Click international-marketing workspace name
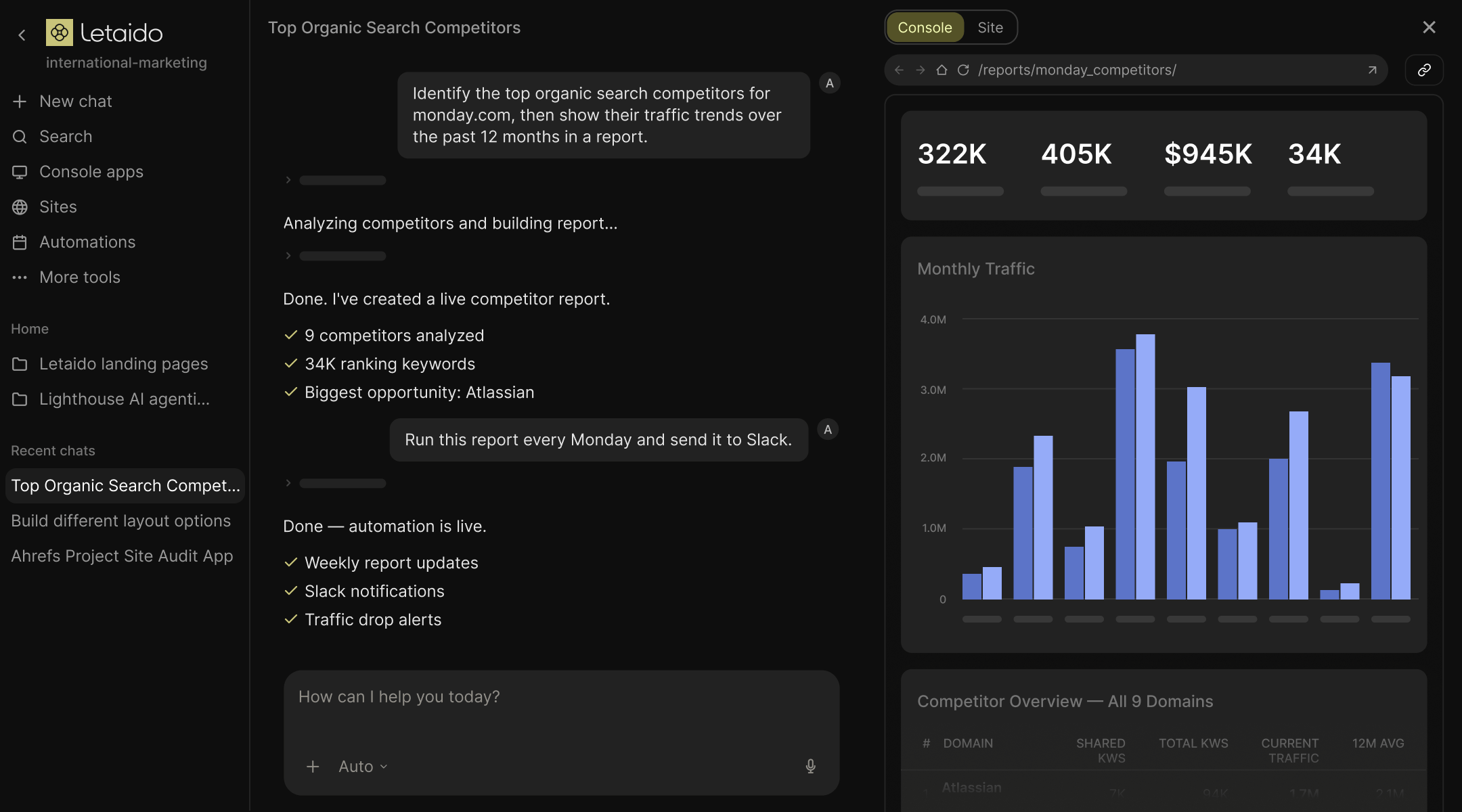This screenshot has width=1462, height=812. click(x=127, y=62)
